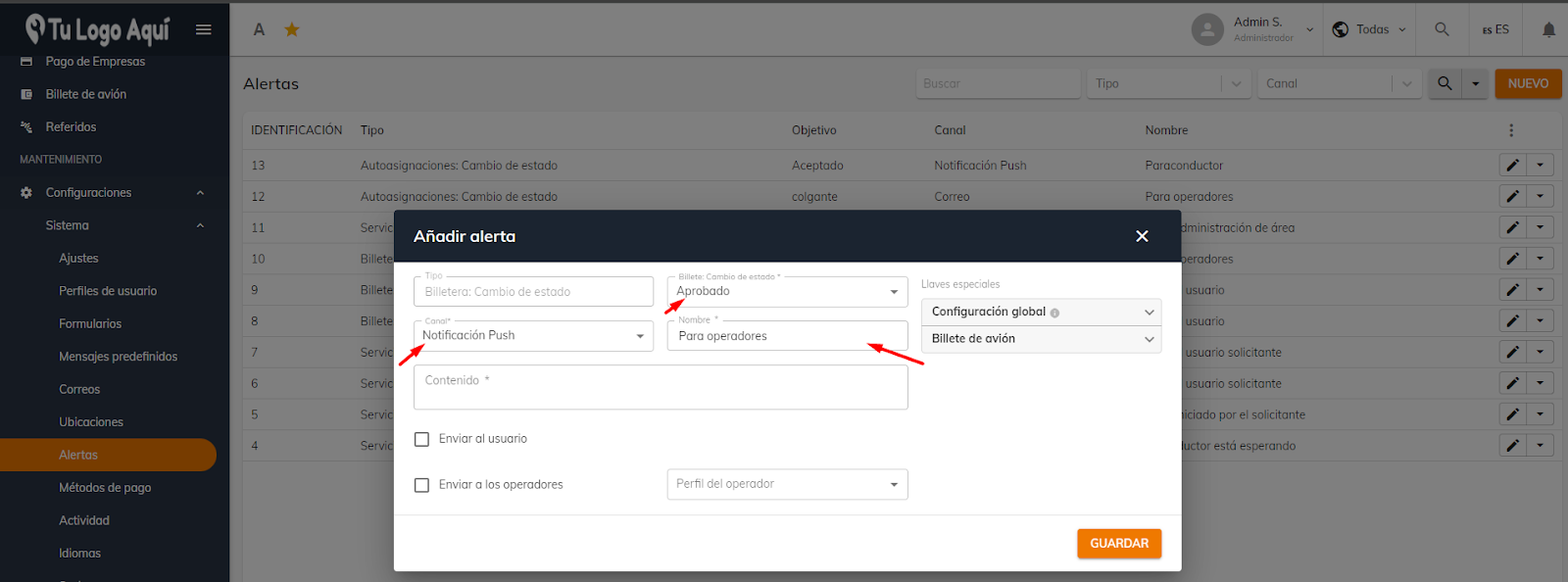Click the Paraconductor name cell
This screenshot has height=582, width=1568.
[x=1184, y=166]
